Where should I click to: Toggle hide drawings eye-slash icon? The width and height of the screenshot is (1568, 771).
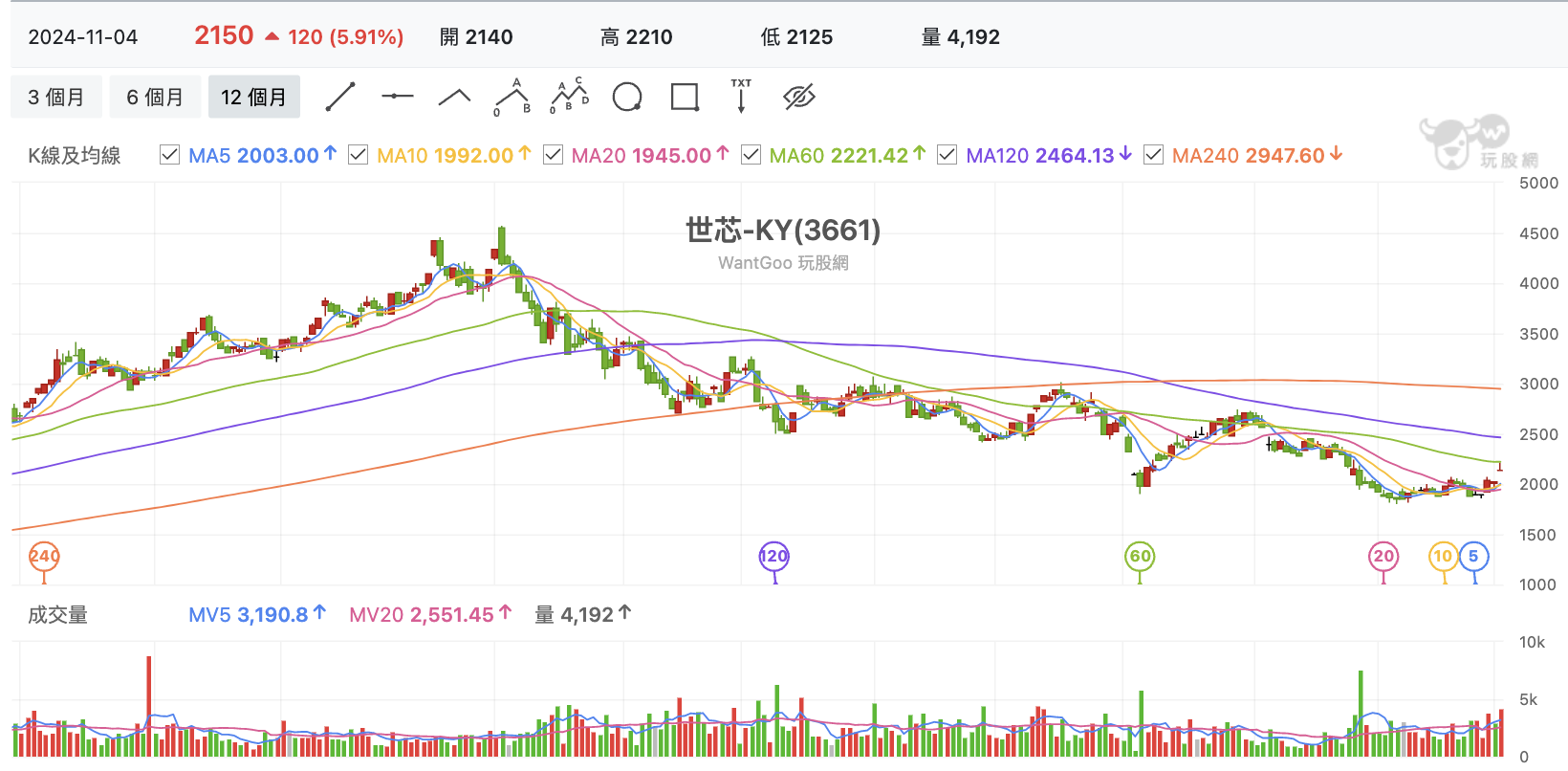pyautogui.click(x=798, y=97)
